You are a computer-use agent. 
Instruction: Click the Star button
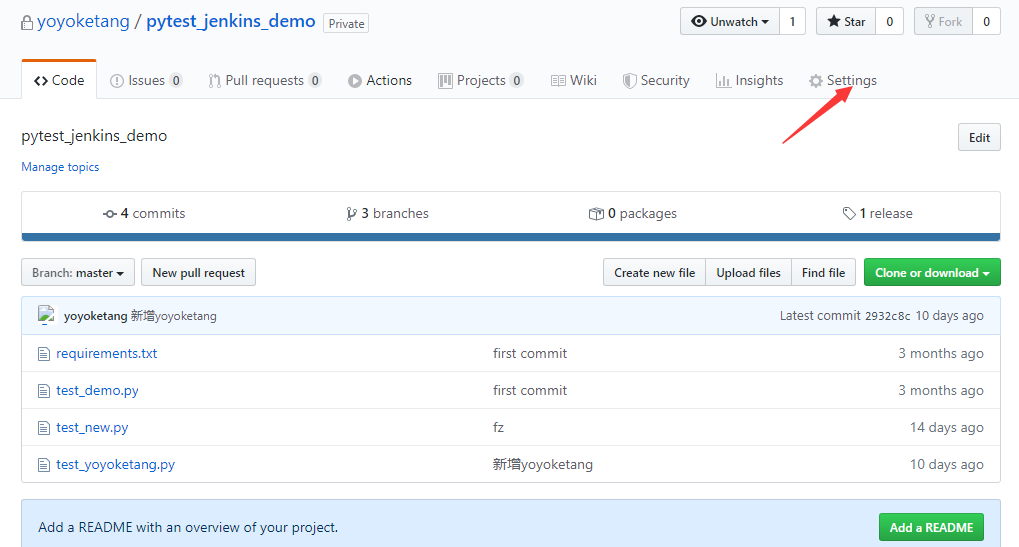tap(845, 22)
